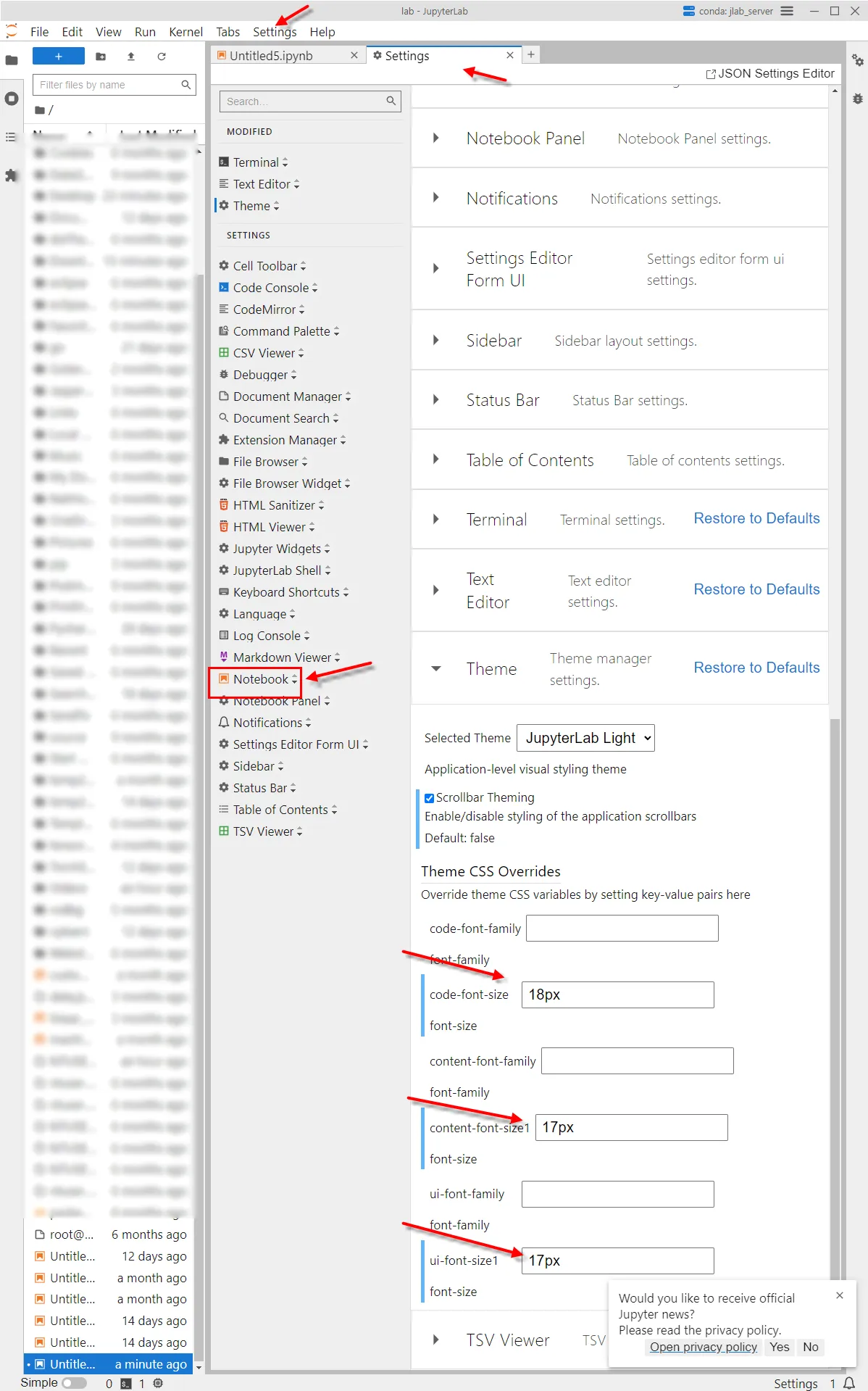This screenshot has width=868, height=1391.
Task: Toggle Simple interface mode switch
Action: 74,1383
